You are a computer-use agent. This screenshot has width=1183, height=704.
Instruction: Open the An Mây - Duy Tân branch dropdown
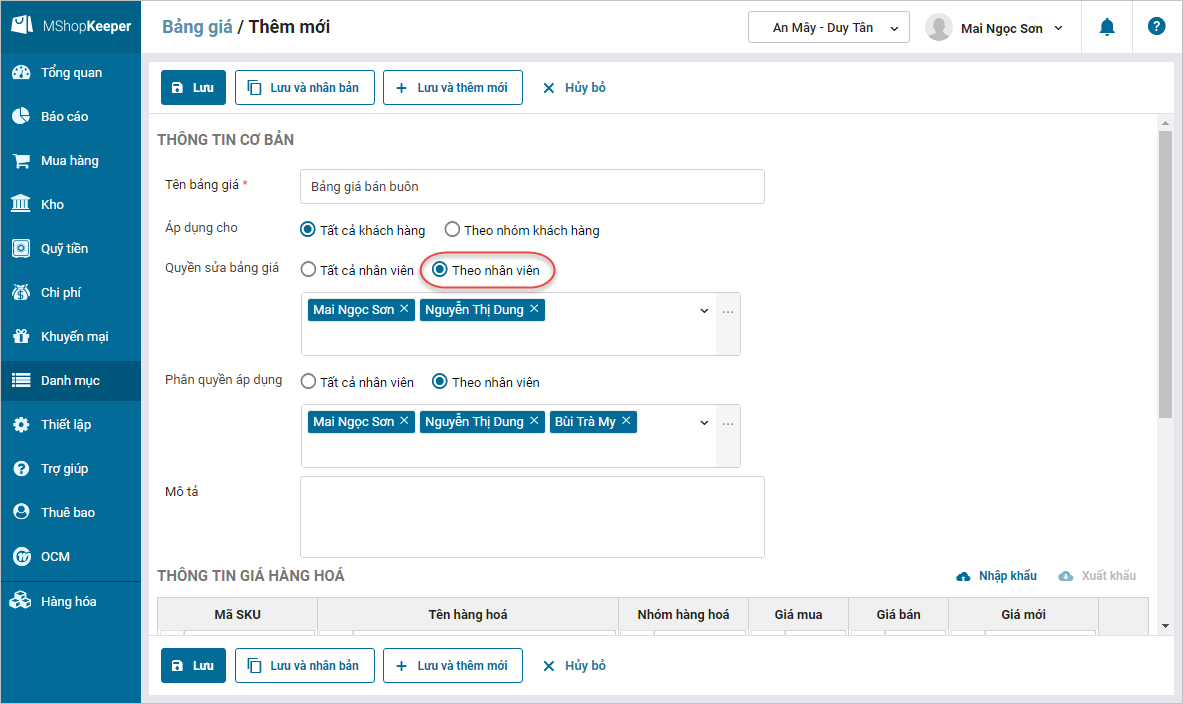pyautogui.click(x=828, y=28)
